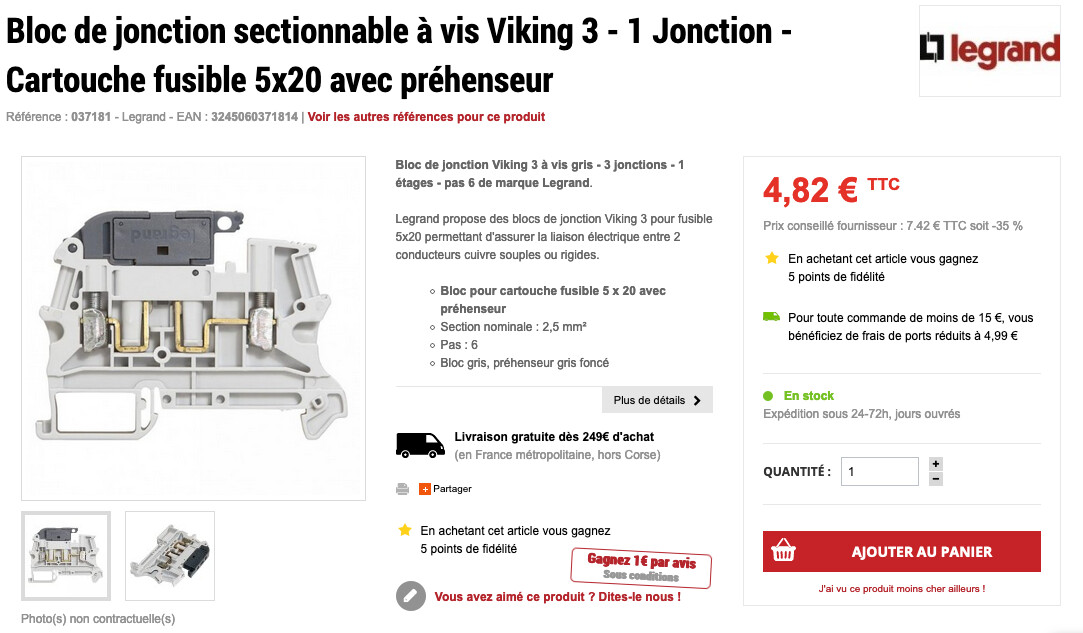This screenshot has height=633, width=1083.
Task: Click the grey pencil review icon
Action: pyautogui.click(x=410, y=596)
